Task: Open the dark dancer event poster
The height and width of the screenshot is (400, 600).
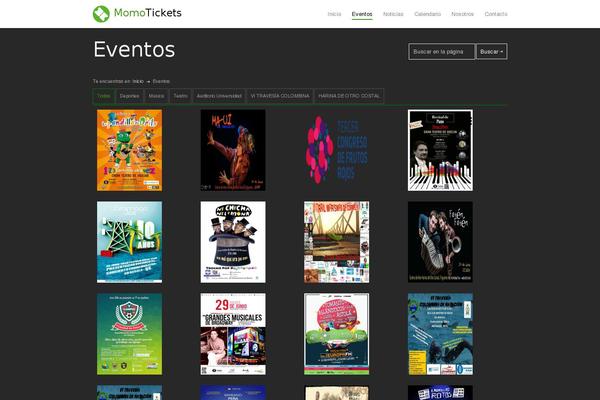Action: [233, 150]
